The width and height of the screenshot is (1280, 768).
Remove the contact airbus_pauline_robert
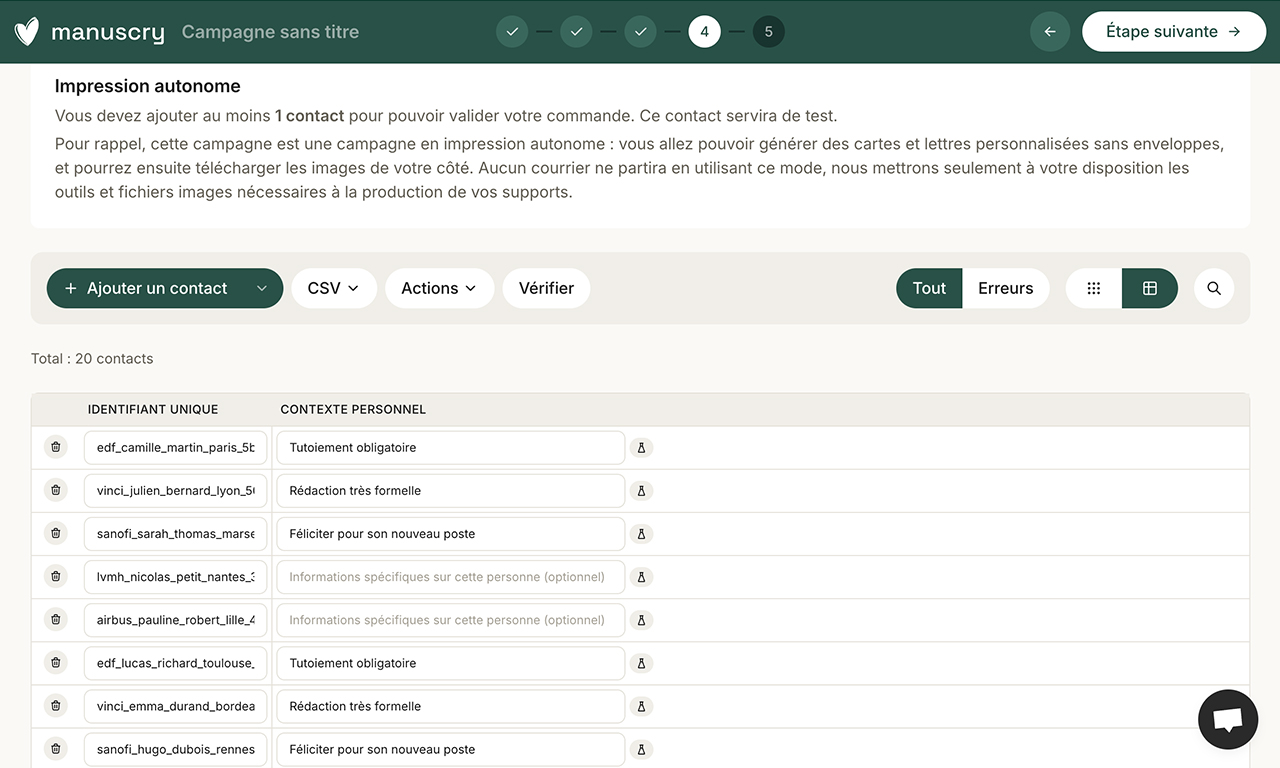[x=55, y=619]
